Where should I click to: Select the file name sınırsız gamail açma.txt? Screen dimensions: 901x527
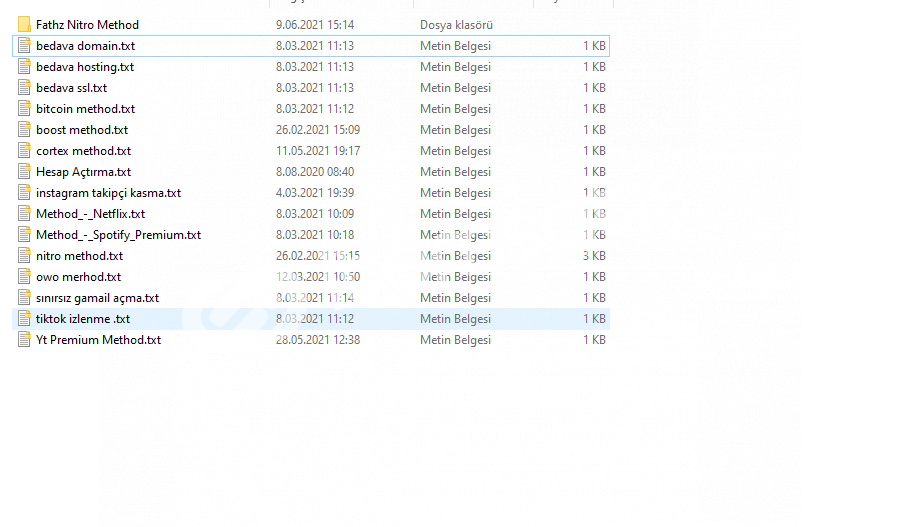98,298
